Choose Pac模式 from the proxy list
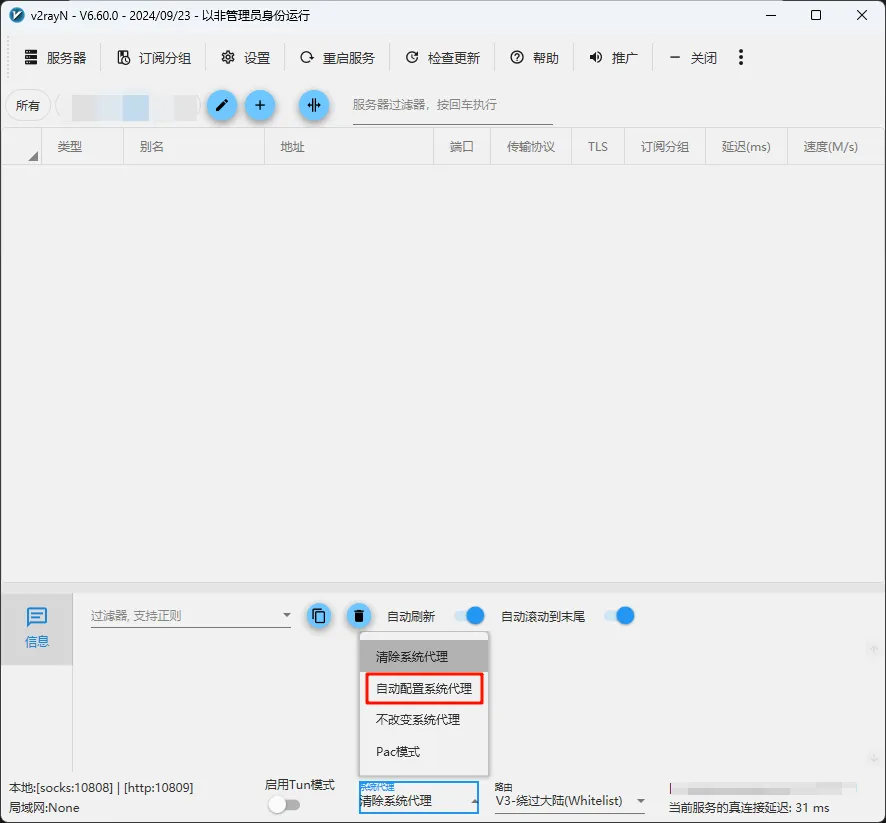Image resolution: width=886 pixels, height=823 pixels. [x=424, y=752]
